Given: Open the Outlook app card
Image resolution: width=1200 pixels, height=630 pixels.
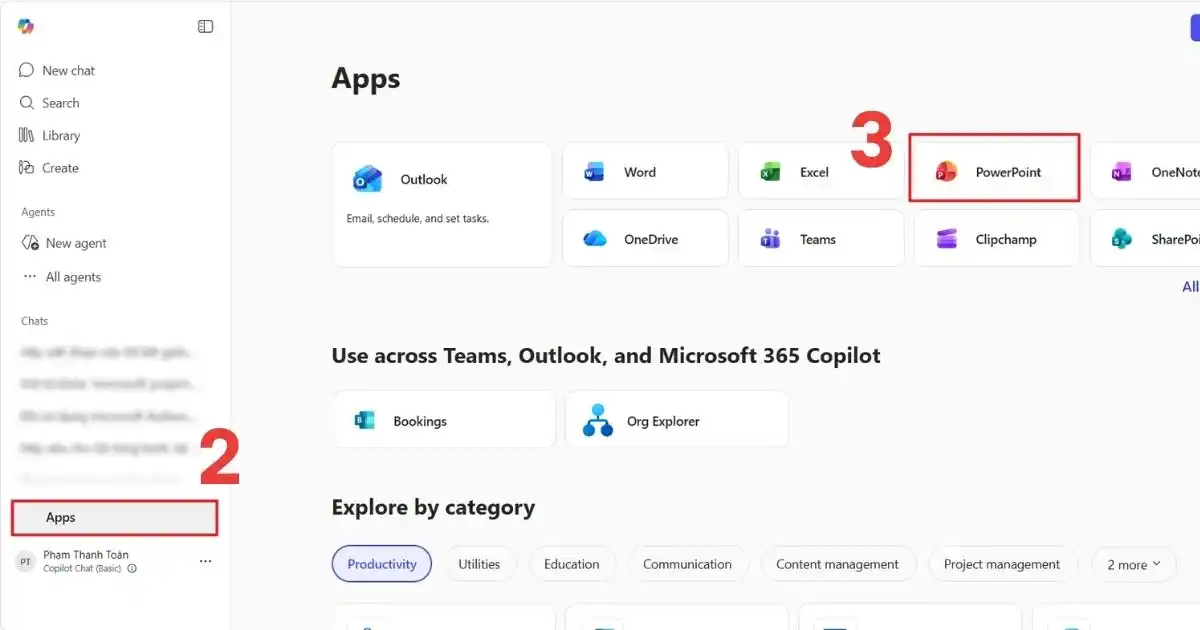Looking at the screenshot, I should coord(442,204).
